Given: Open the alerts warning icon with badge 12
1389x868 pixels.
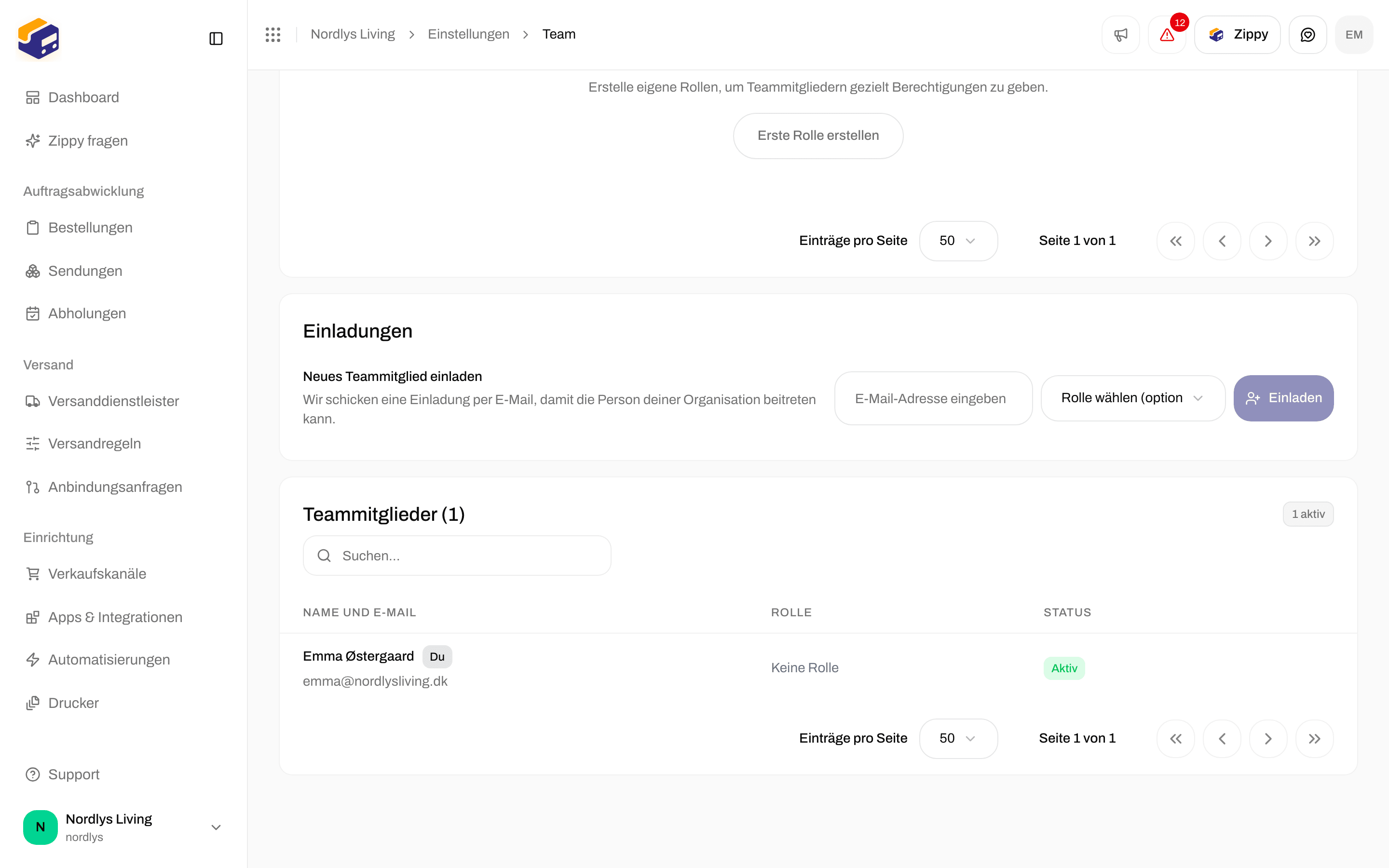Looking at the screenshot, I should click(x=1167, y=34).
